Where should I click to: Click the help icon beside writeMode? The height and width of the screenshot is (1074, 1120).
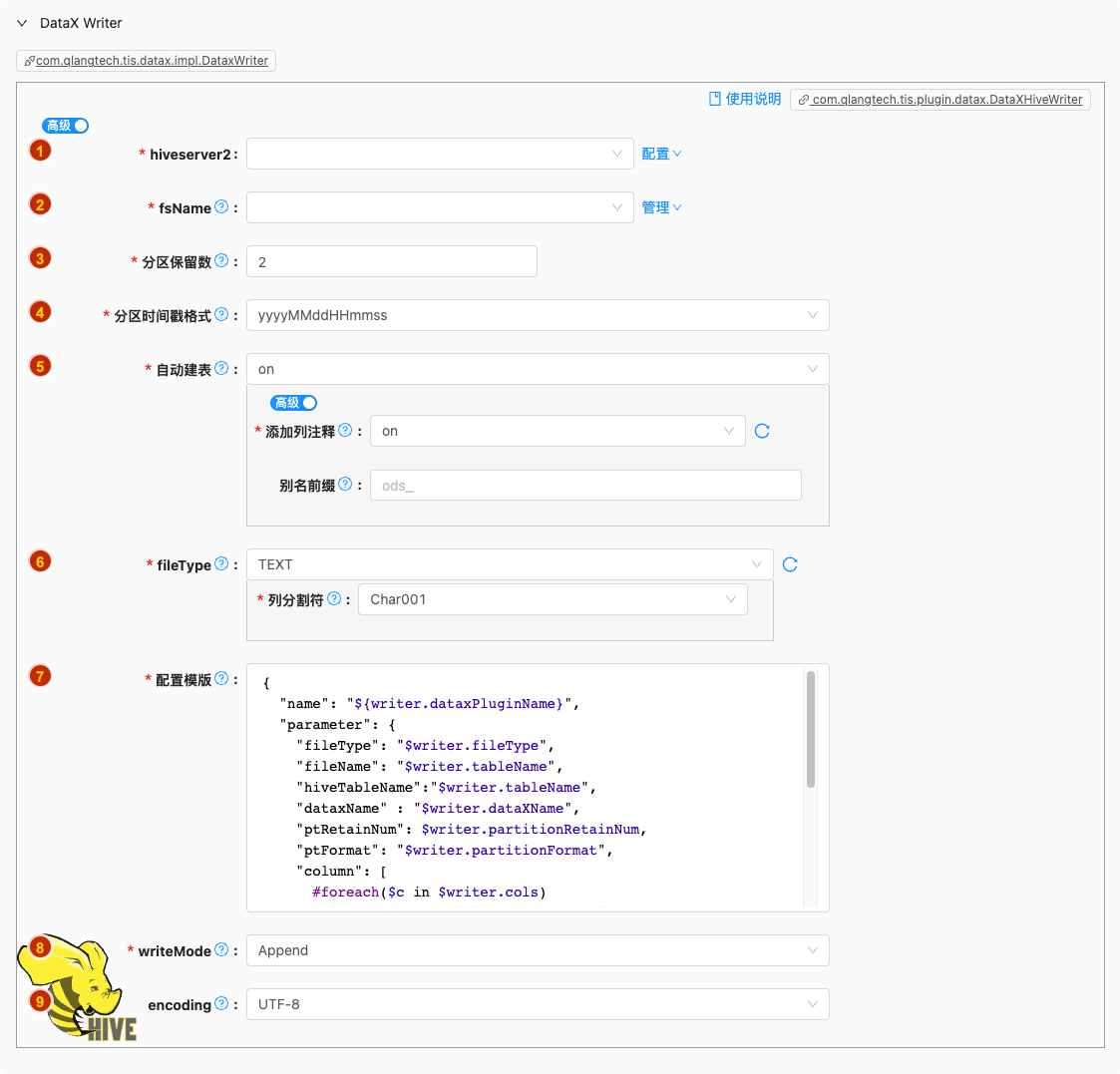[221, 950]
